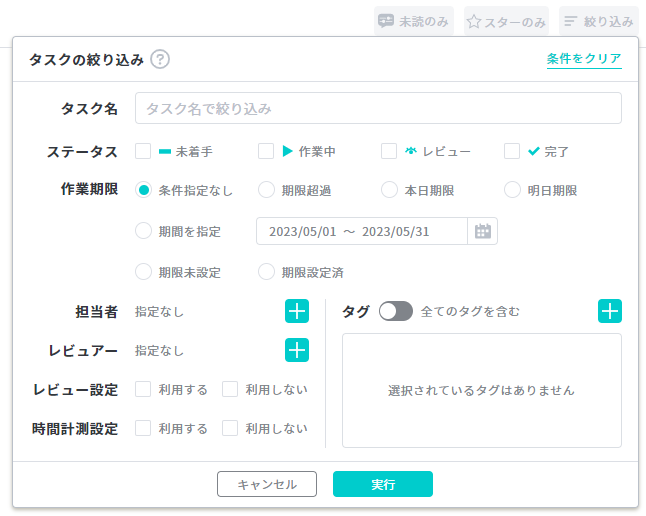Select the 期限超過 radio button
This screenshot has width=646, height=516.
[266, 190]
